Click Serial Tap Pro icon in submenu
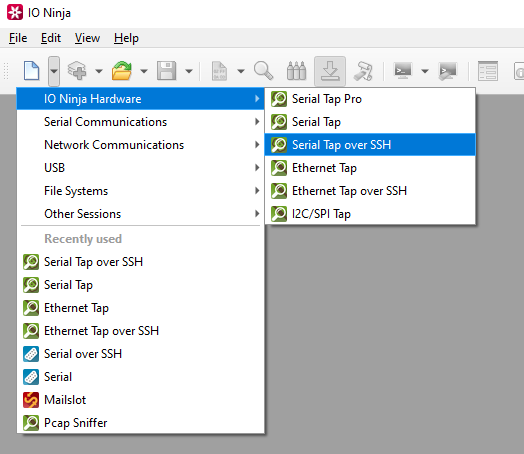The image size is (524, 454). [279, 99]
